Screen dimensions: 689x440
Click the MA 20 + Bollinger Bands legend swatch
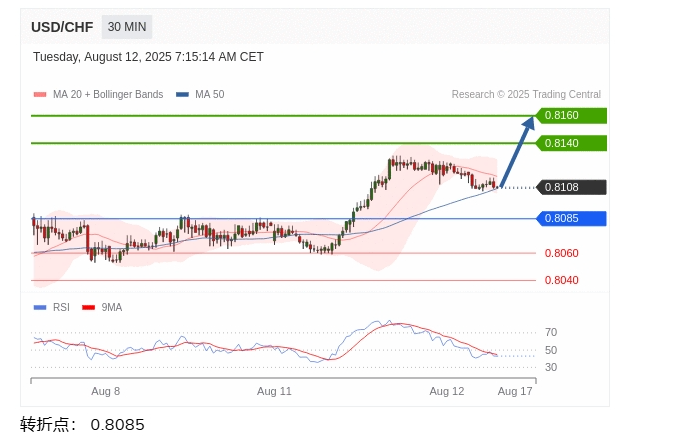pos(40,95)
